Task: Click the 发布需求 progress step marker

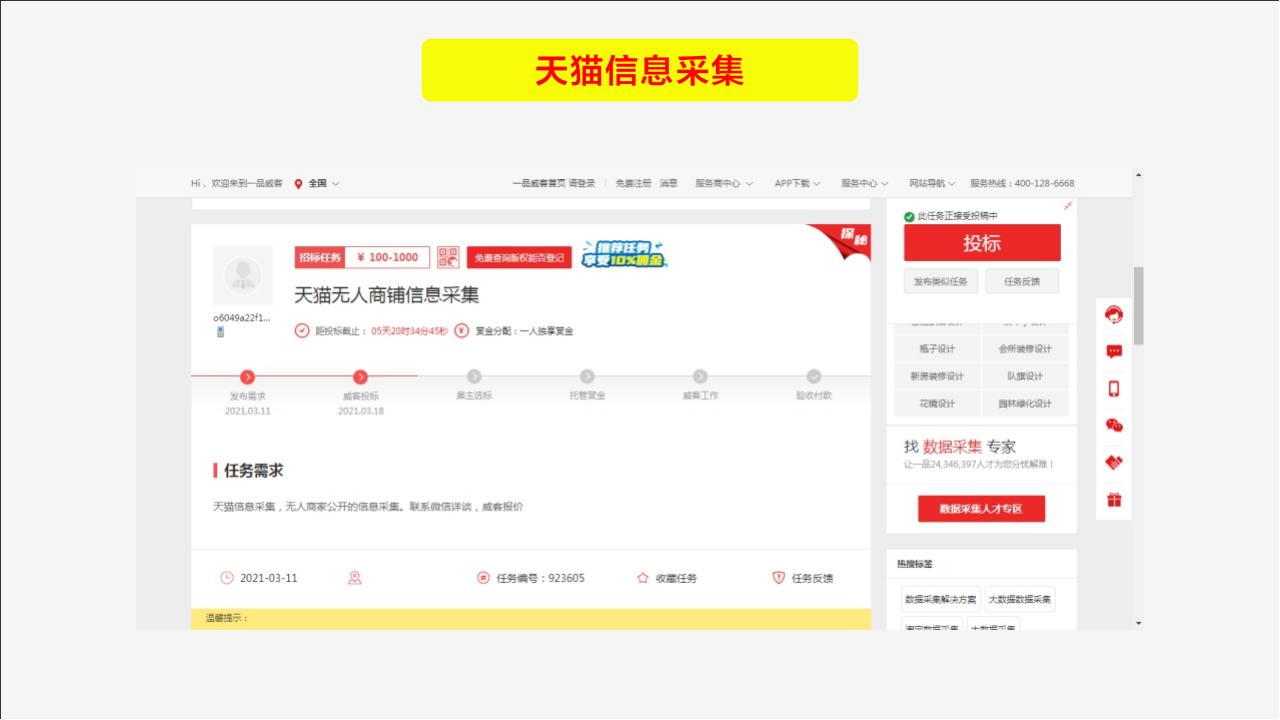Action: [x=248, y=376]
